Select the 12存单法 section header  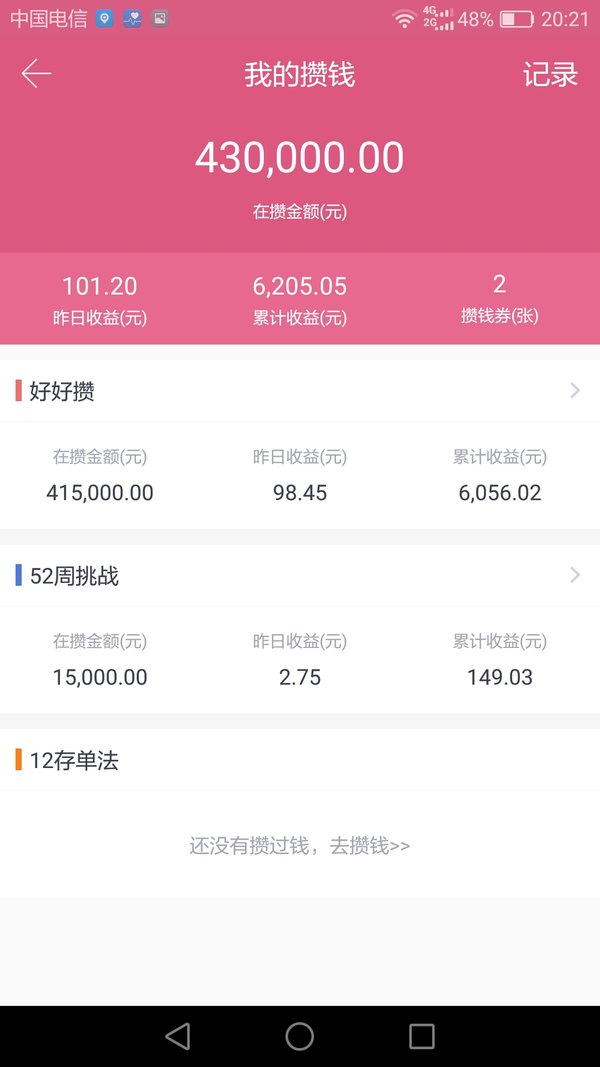[300, 760]
